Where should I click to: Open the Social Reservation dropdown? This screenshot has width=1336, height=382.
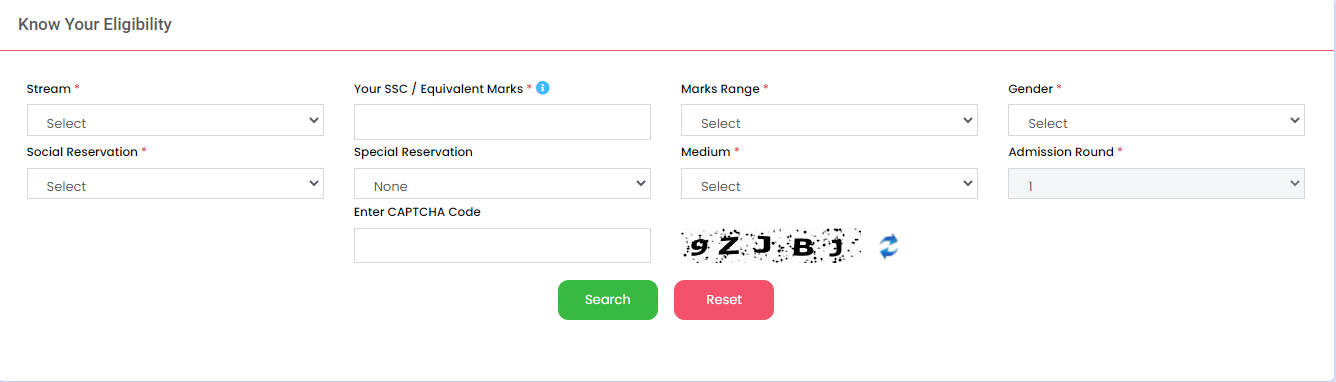[175, 184]
